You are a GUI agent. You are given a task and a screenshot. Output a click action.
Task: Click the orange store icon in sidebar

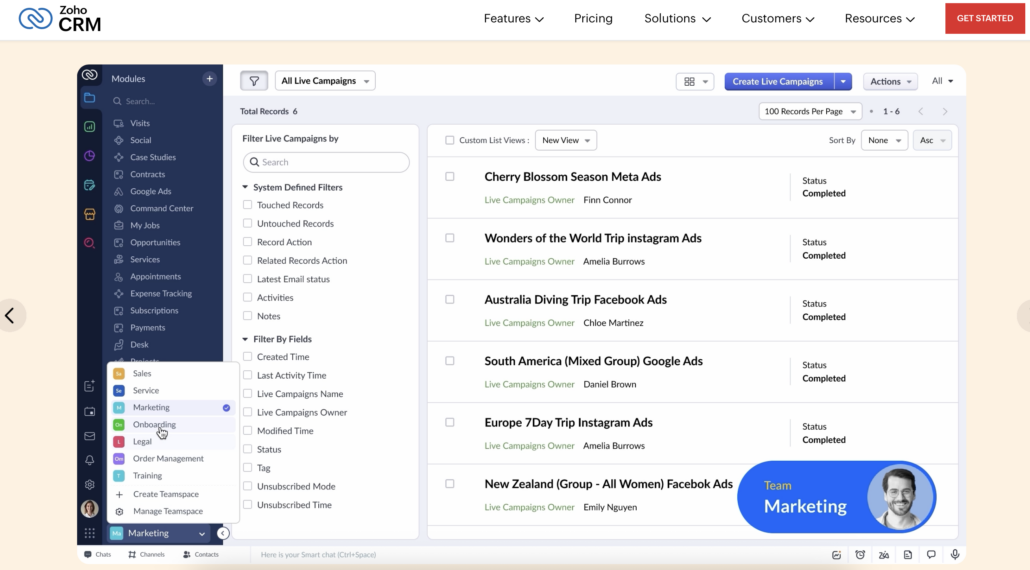click(x=89, y=214)
